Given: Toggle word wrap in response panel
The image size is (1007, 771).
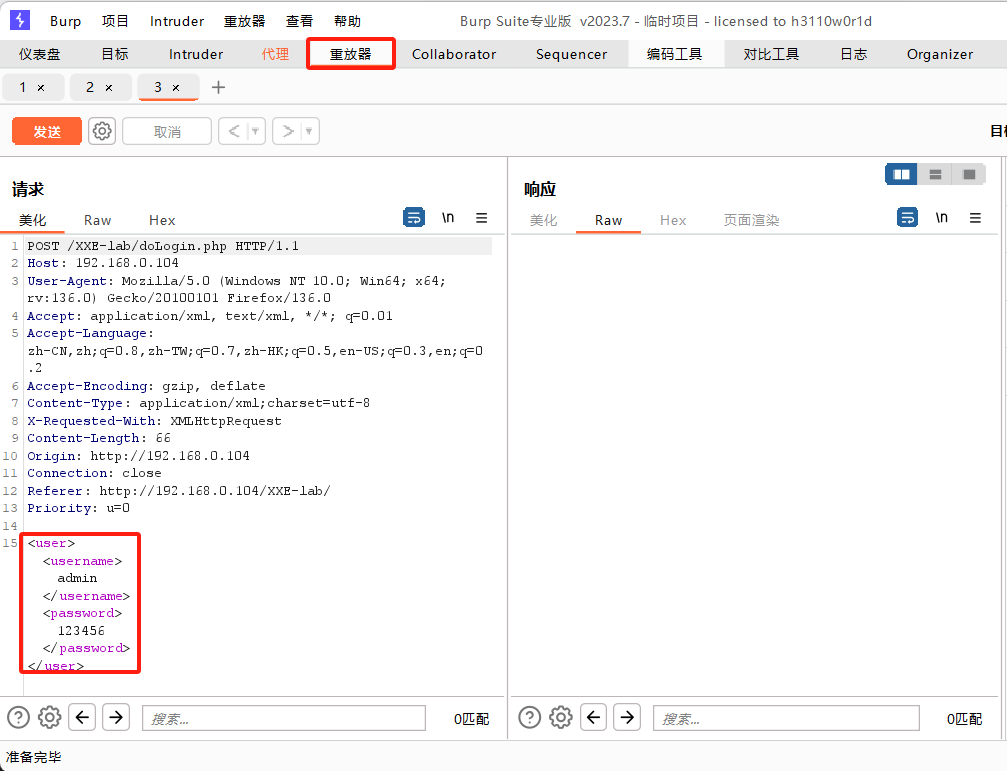Looking at the screenshot, I should (907, 218).
